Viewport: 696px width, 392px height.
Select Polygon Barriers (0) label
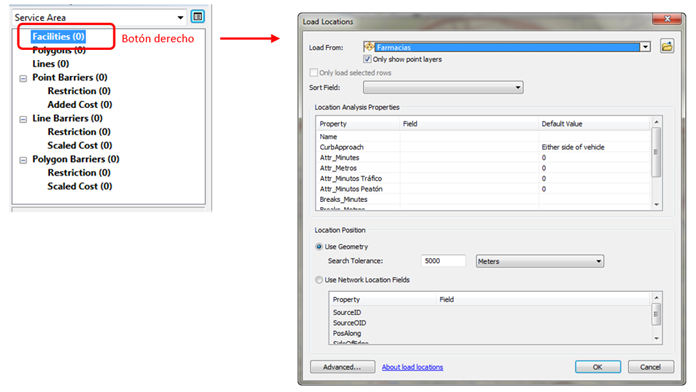click(76, 159)
